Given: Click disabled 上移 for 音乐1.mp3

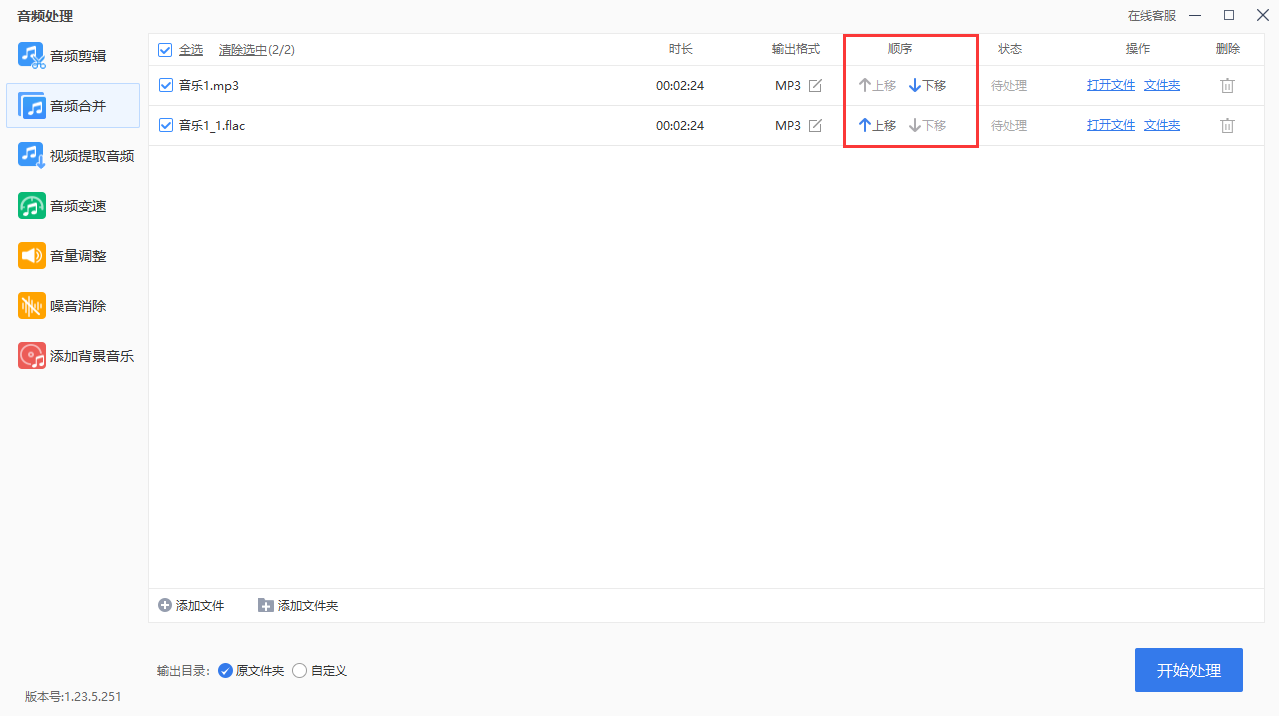Looking at the screenshot, I should [877, 86].
